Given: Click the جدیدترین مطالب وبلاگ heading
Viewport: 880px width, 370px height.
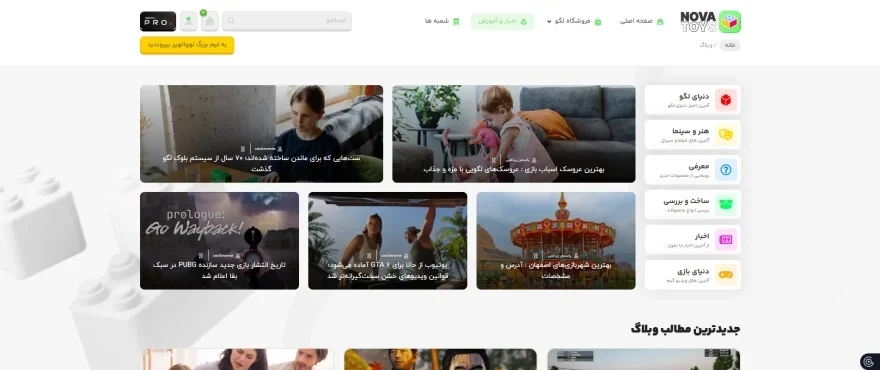Looking at the screenshot, I should [x=685, y=329].
